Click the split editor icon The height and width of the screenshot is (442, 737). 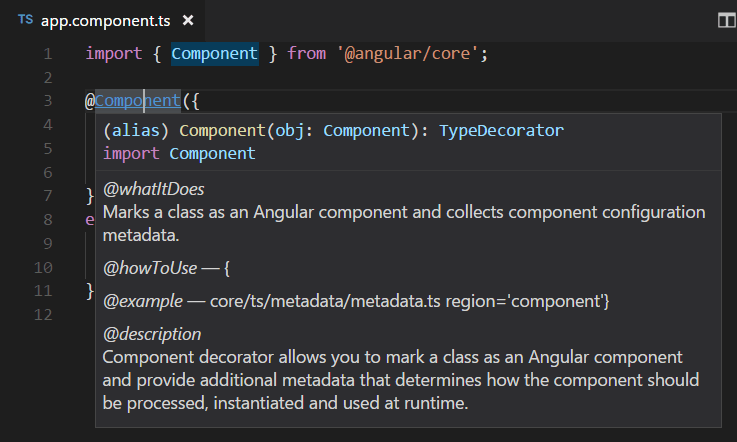[x=726, y=20]
